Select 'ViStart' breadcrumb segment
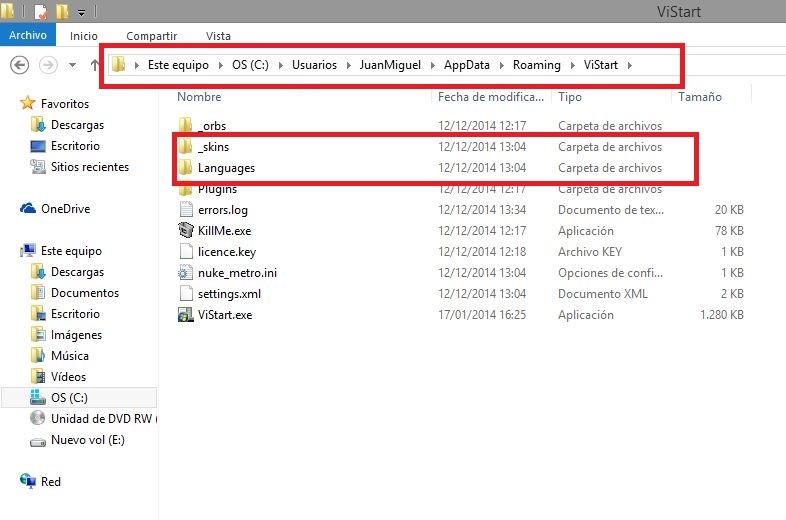Viewport: 786px width, 520px height. click(601, 65)
